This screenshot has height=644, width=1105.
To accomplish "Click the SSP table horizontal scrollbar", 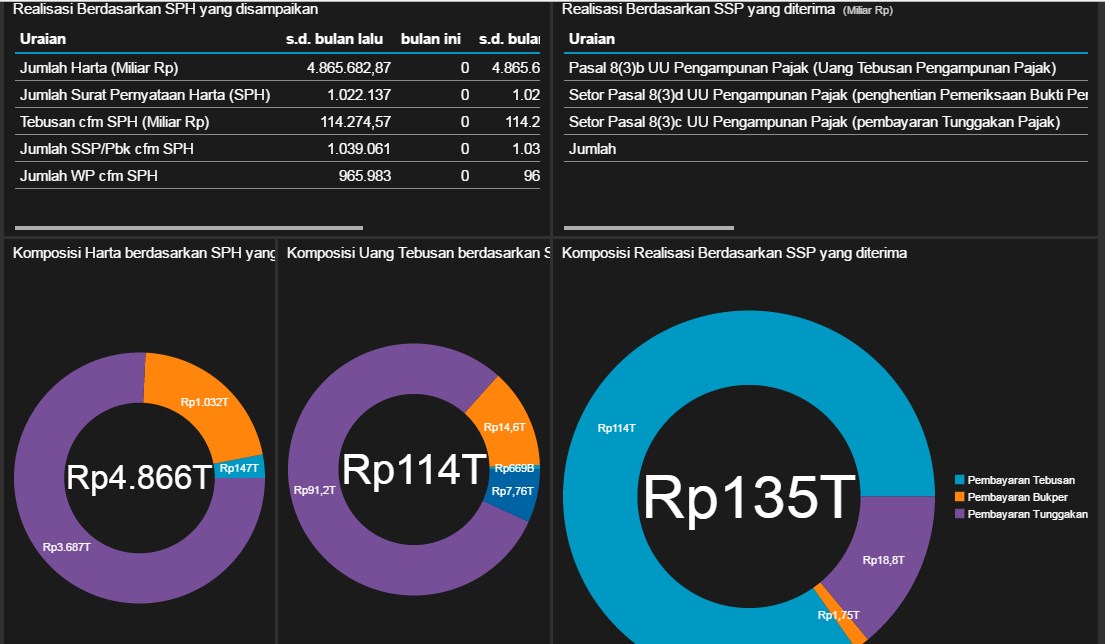I will point(649,228).
